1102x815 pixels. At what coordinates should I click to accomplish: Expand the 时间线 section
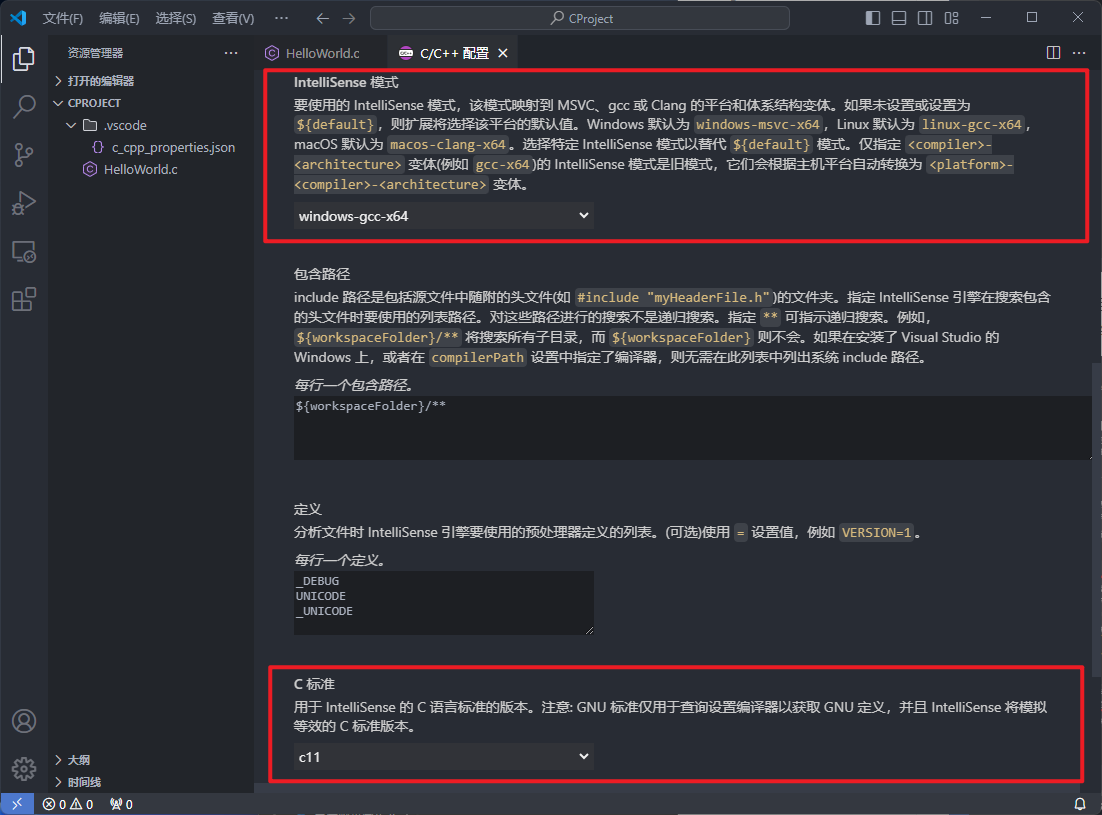150,782
